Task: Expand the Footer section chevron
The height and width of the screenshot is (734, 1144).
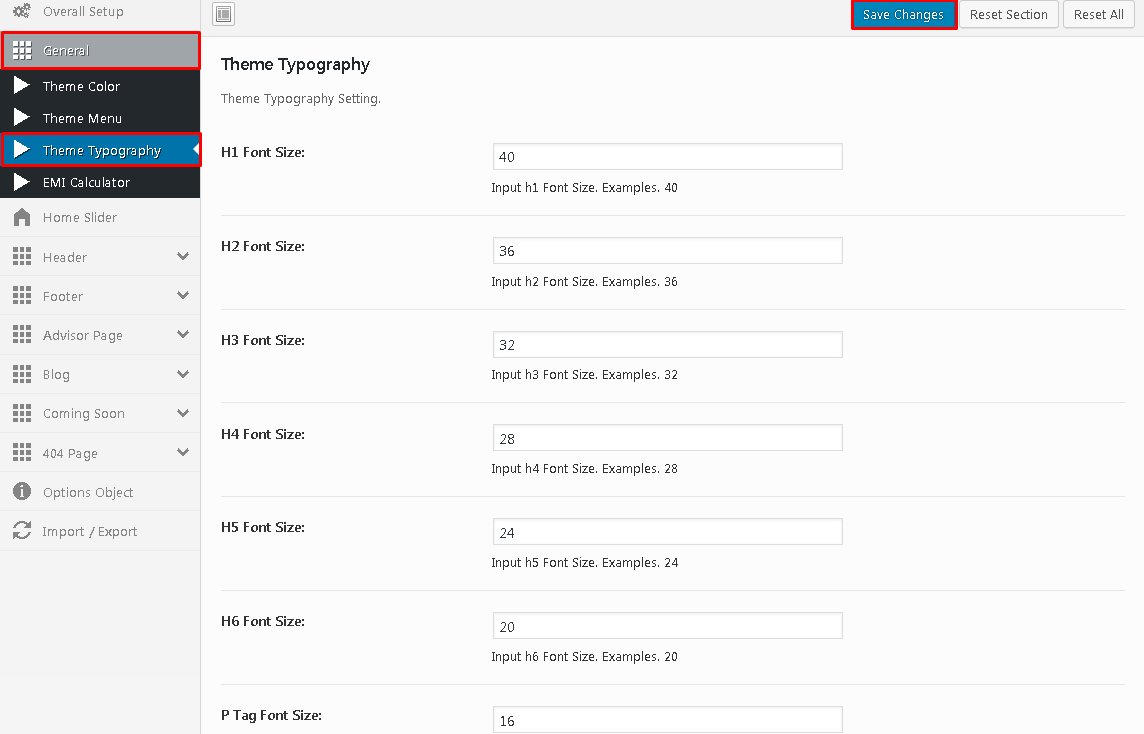Action: point(183,296)
